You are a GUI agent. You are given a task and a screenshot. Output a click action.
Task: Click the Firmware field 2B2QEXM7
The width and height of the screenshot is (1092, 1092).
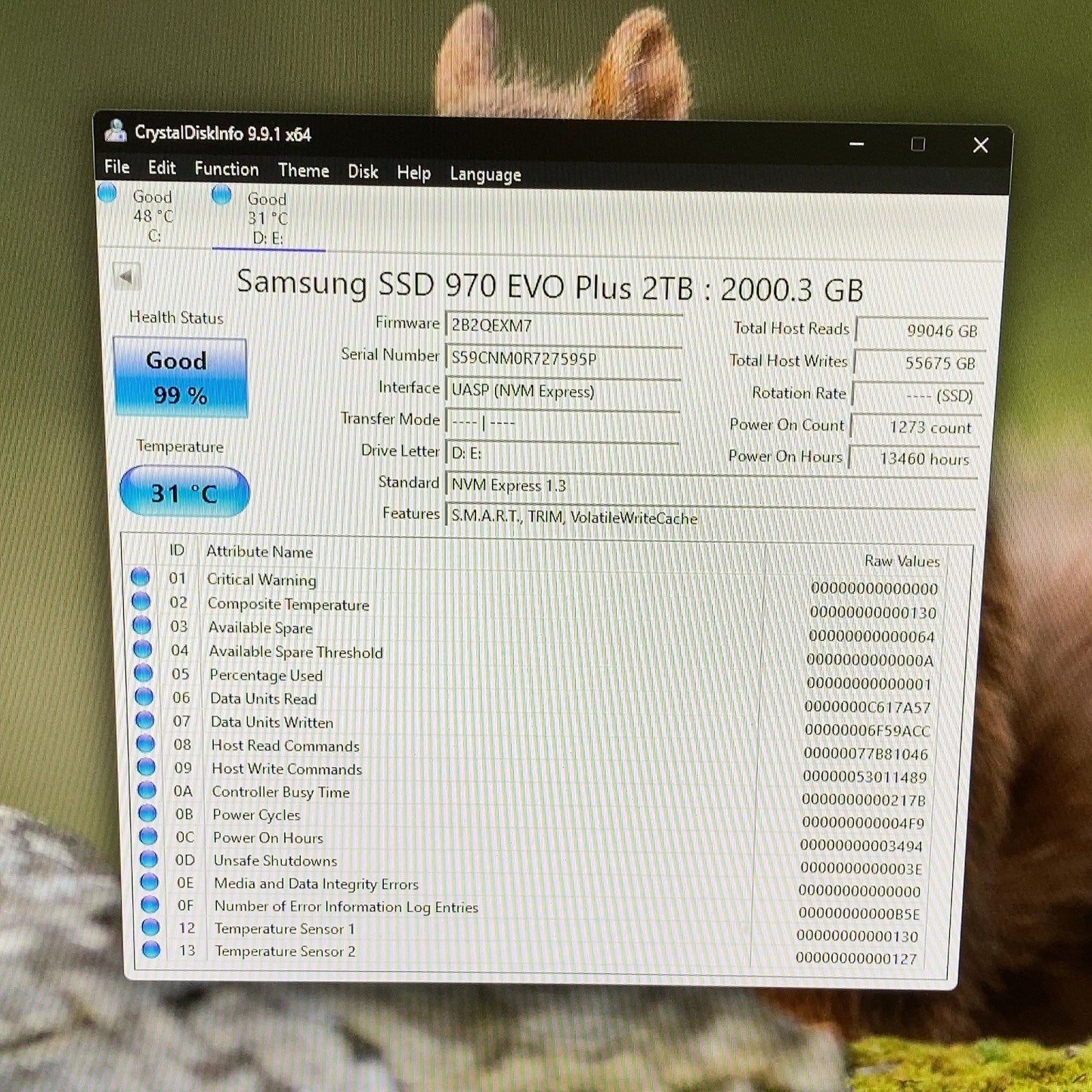(564, 326)
